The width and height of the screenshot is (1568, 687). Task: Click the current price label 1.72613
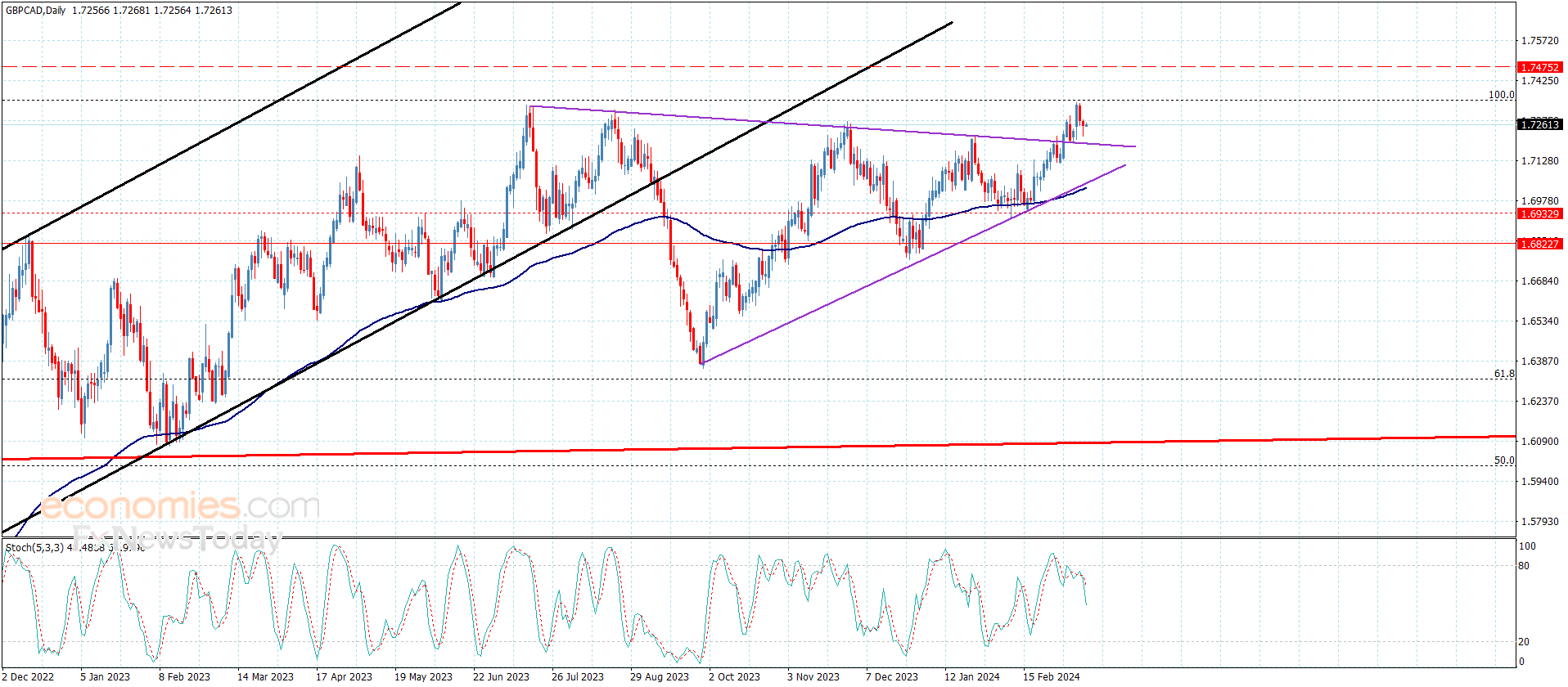tap(1539, 124)
